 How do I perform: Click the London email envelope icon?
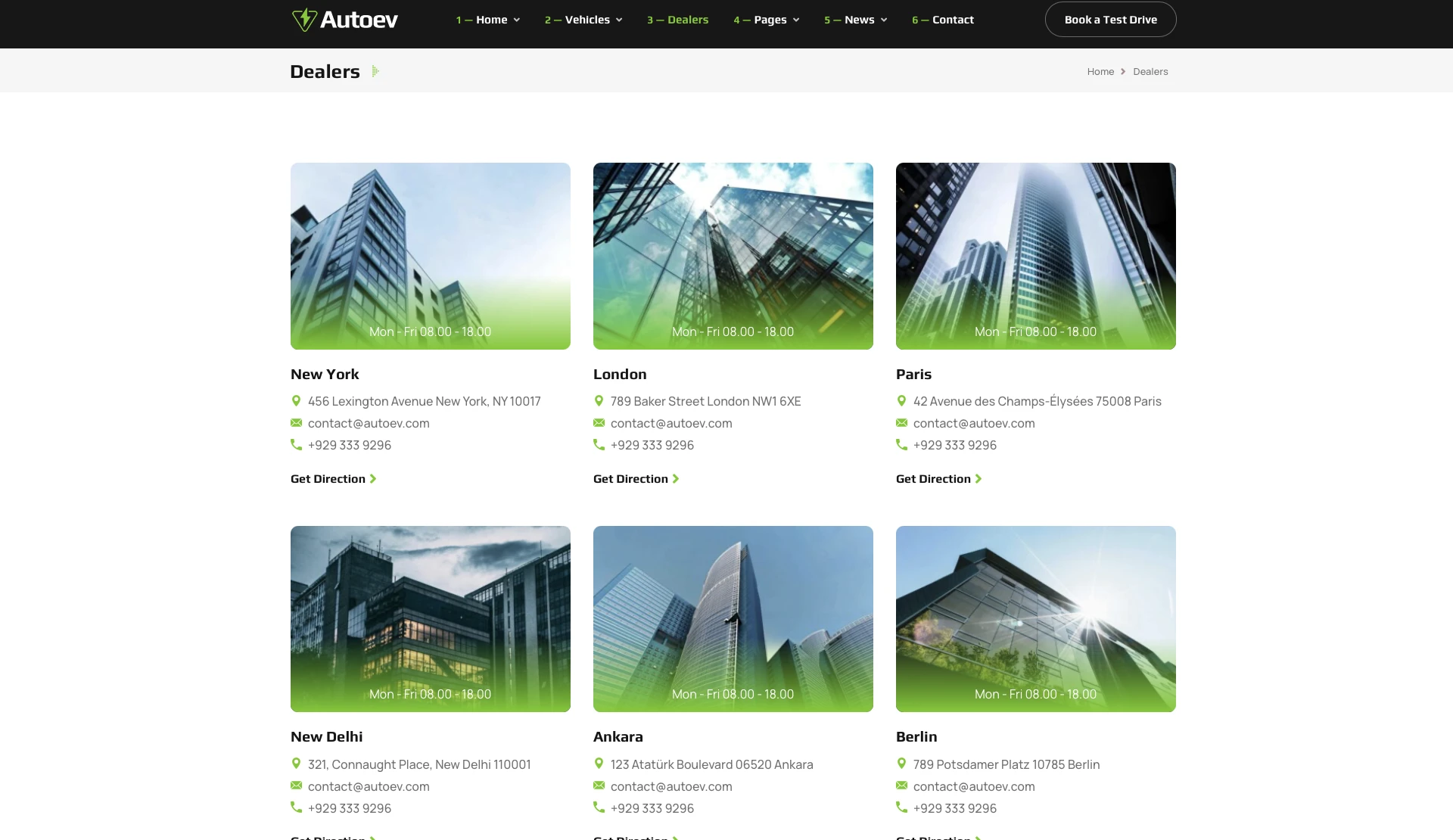tap(599, 423)
